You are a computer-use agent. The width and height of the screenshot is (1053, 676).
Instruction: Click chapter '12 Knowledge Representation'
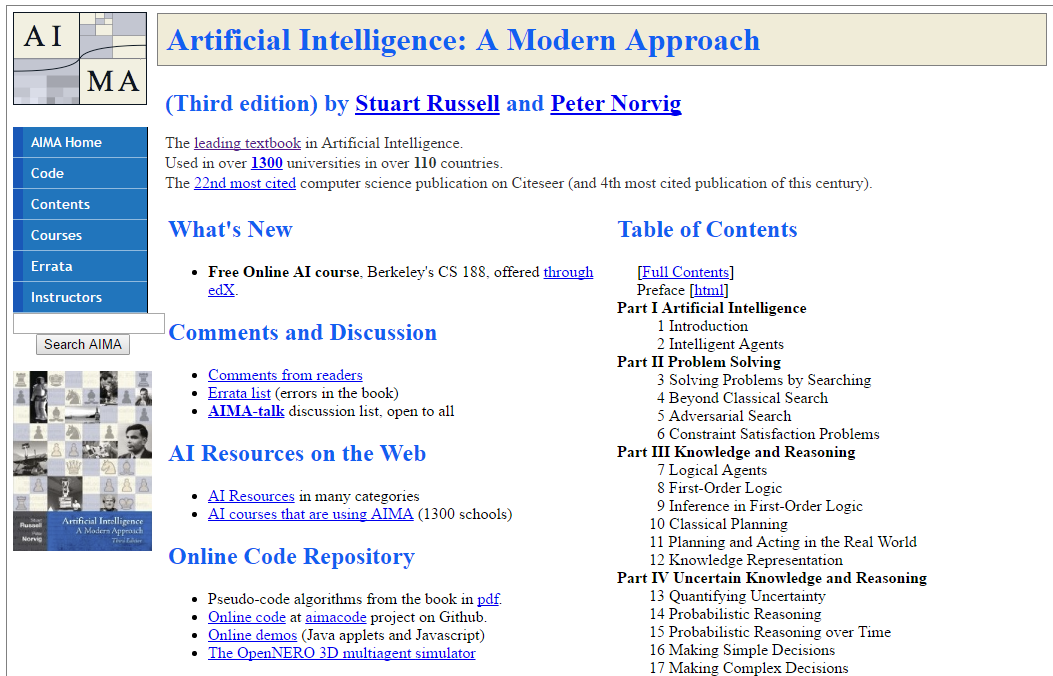coord(746,560)
